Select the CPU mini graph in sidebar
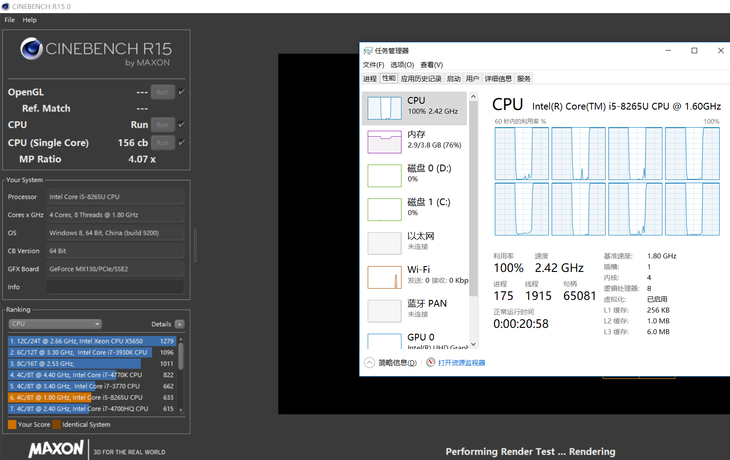 384,108
